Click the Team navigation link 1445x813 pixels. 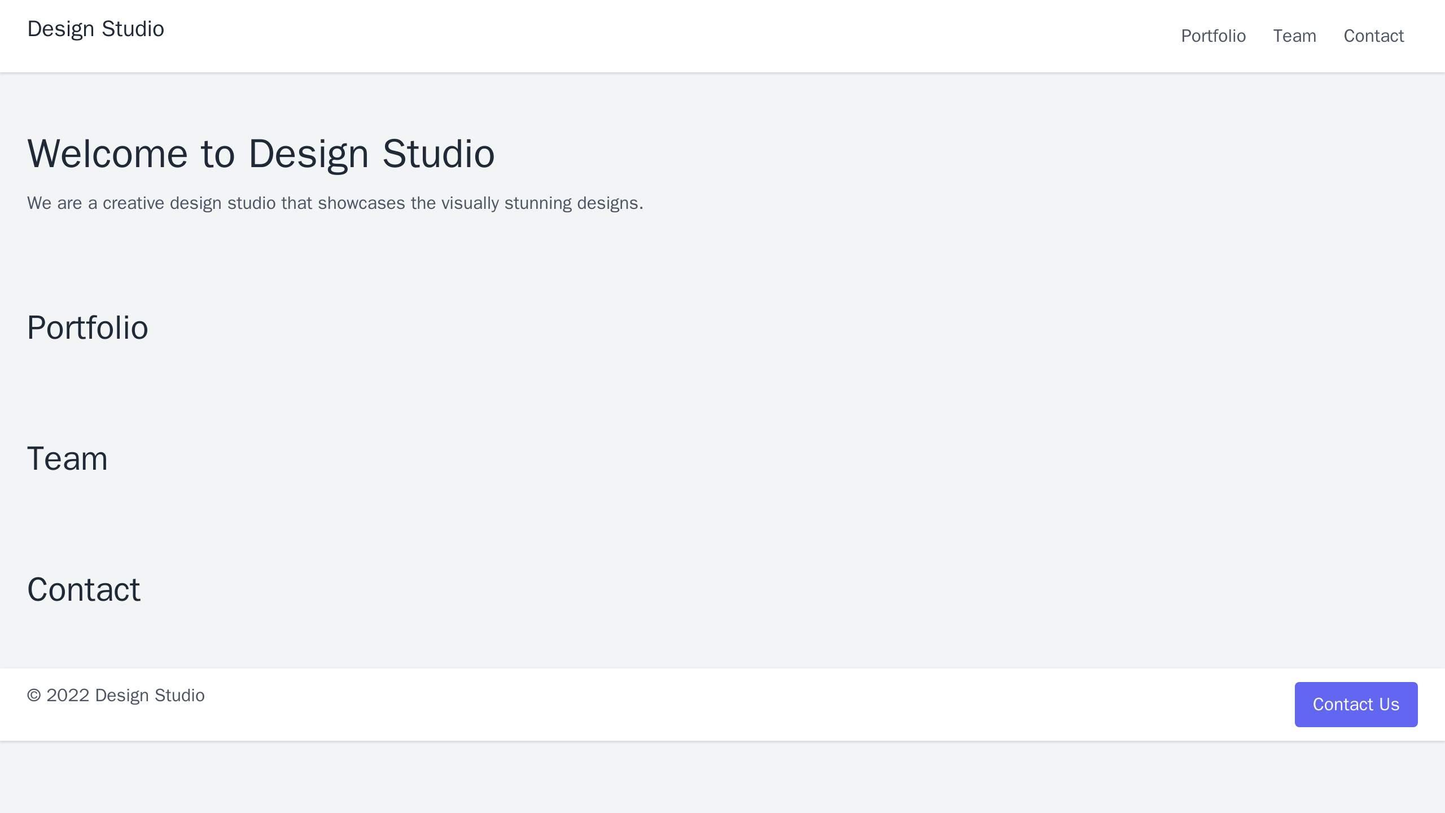click(1294, 36)
